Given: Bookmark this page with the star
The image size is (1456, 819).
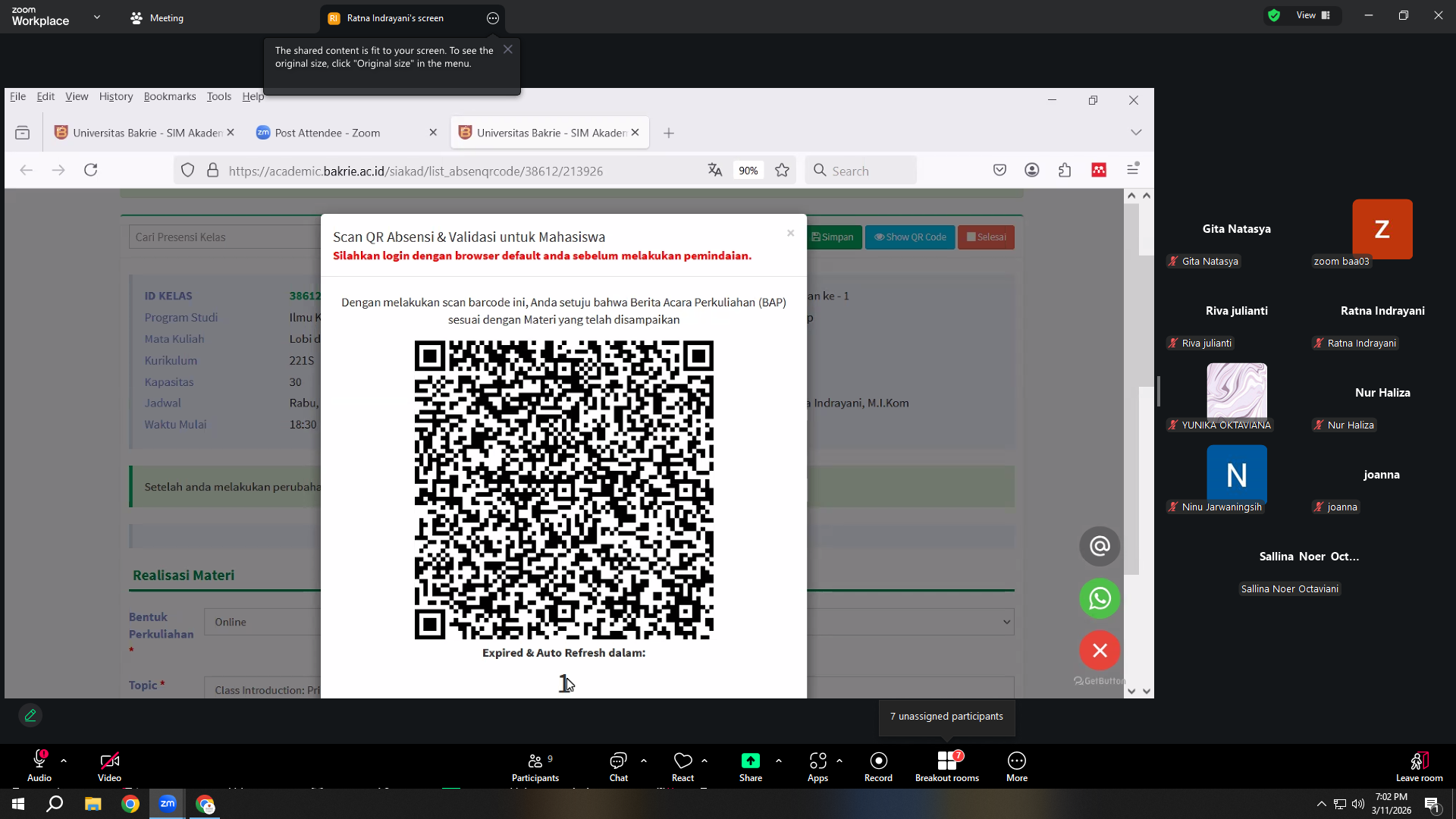Looking at the screenshot, I should 783,171.
